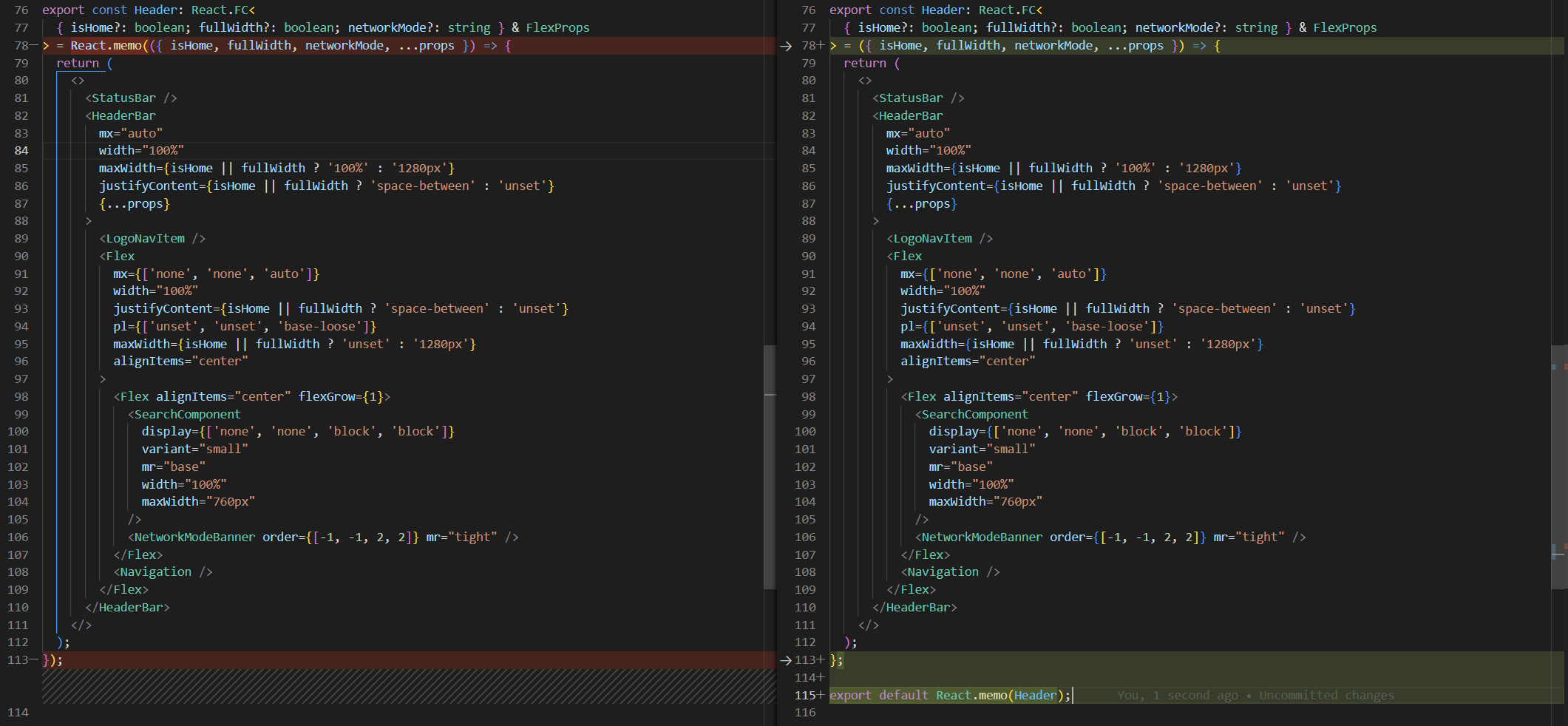Click the added '};' on line 113, right pane
1568x726 pixels.
click(x=836, y=660)
